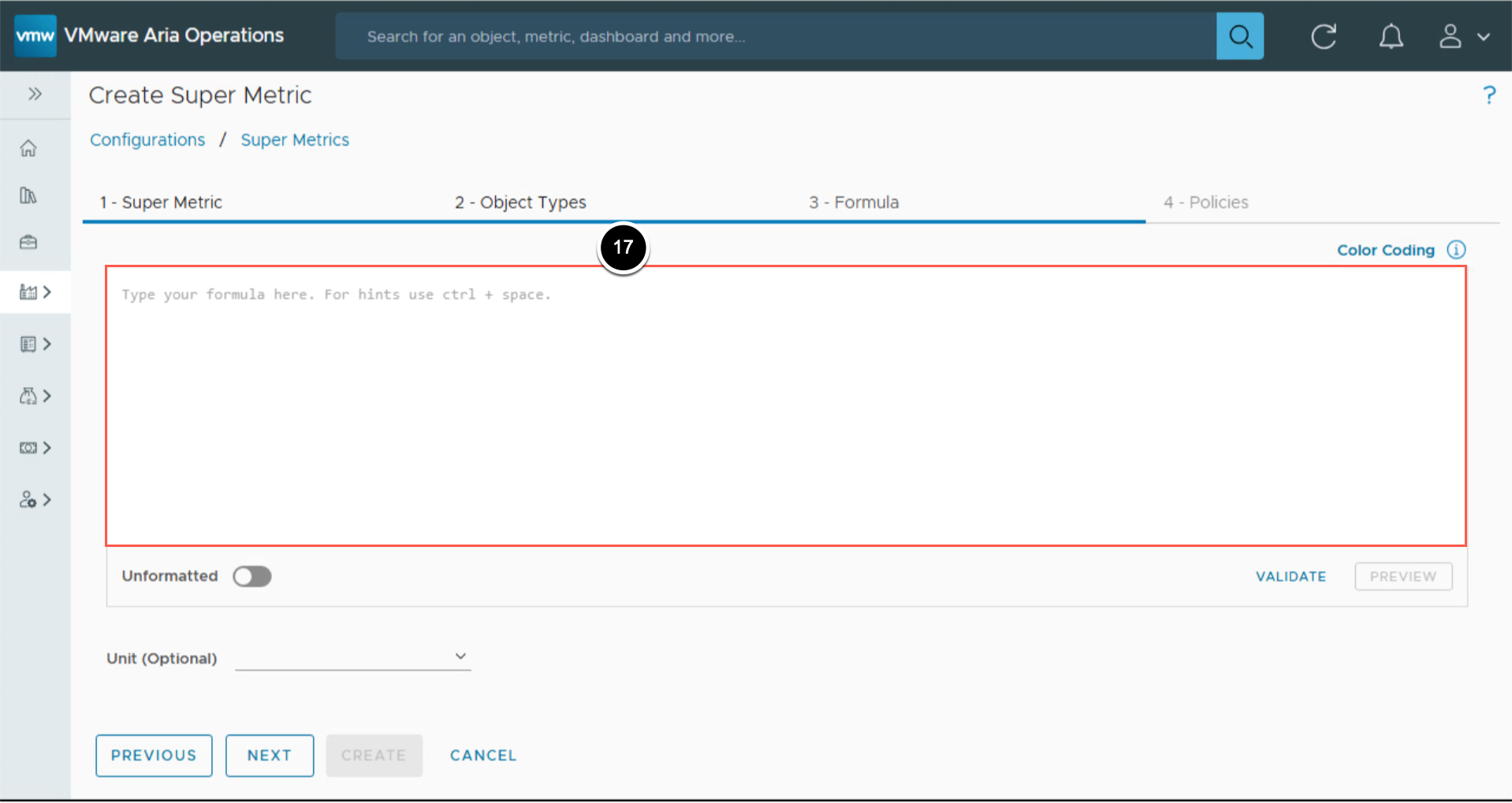The width and height of the screenshot is (1512, 803).
Task: Click the briefcase icon in sidebar
Action: [x=28, y=242]
